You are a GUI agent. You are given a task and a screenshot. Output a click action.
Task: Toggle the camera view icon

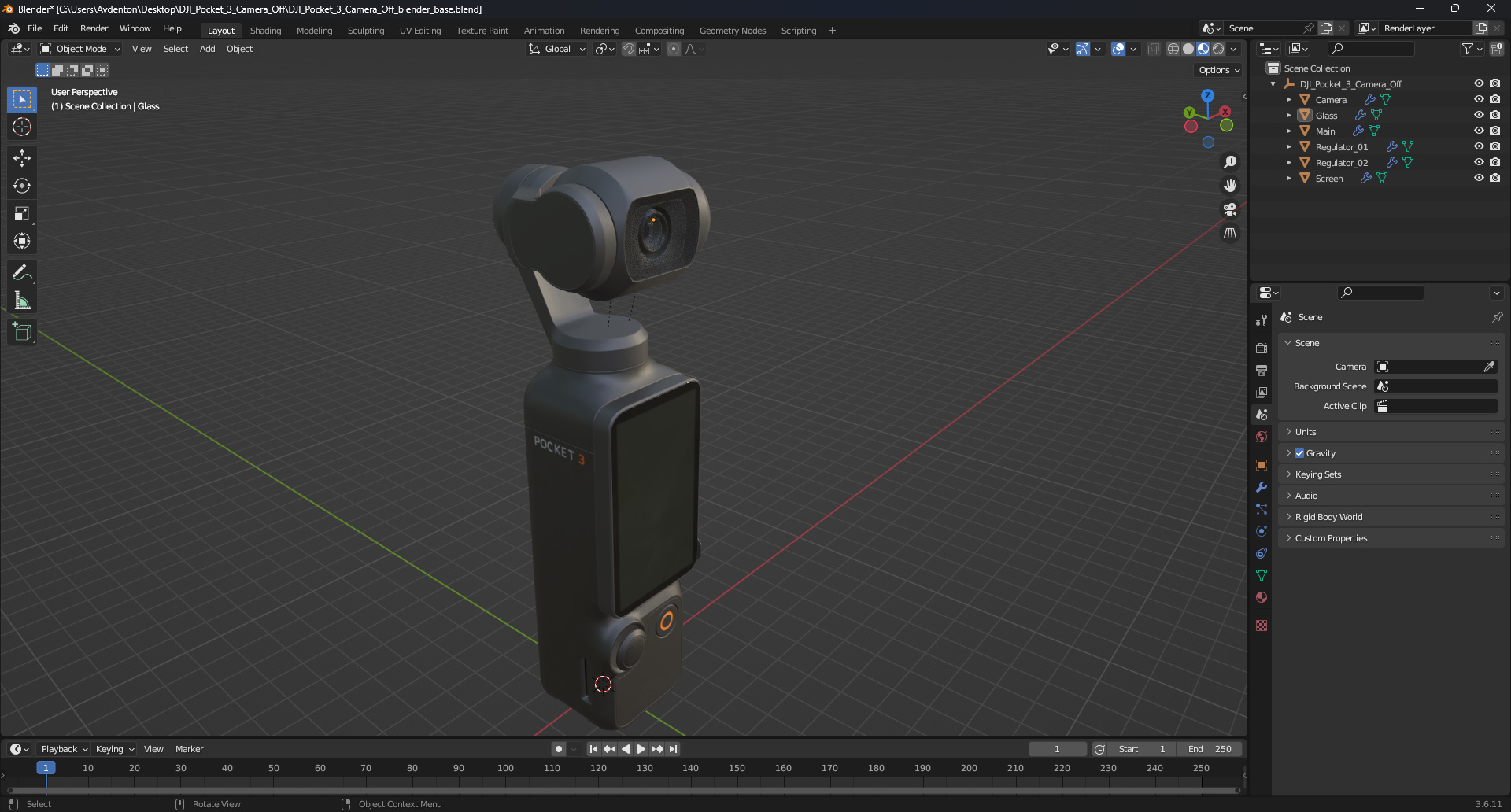pyautogui.click(x=1230, y=209)
